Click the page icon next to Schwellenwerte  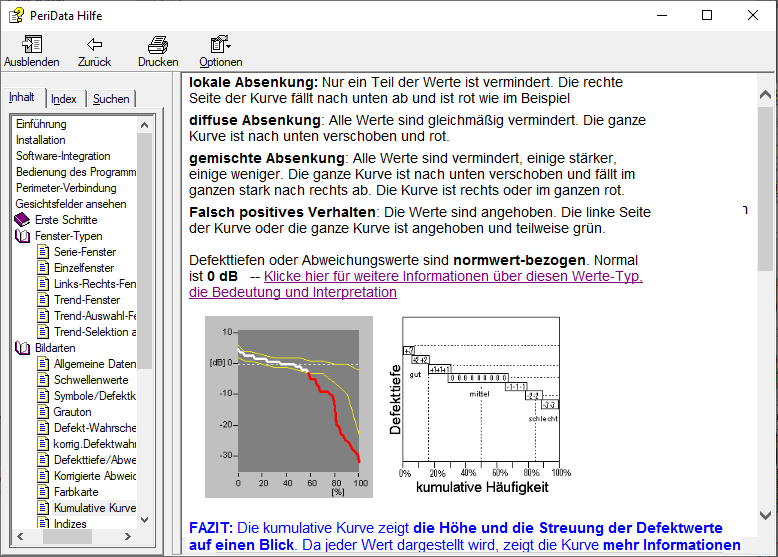tap(44, 379)
